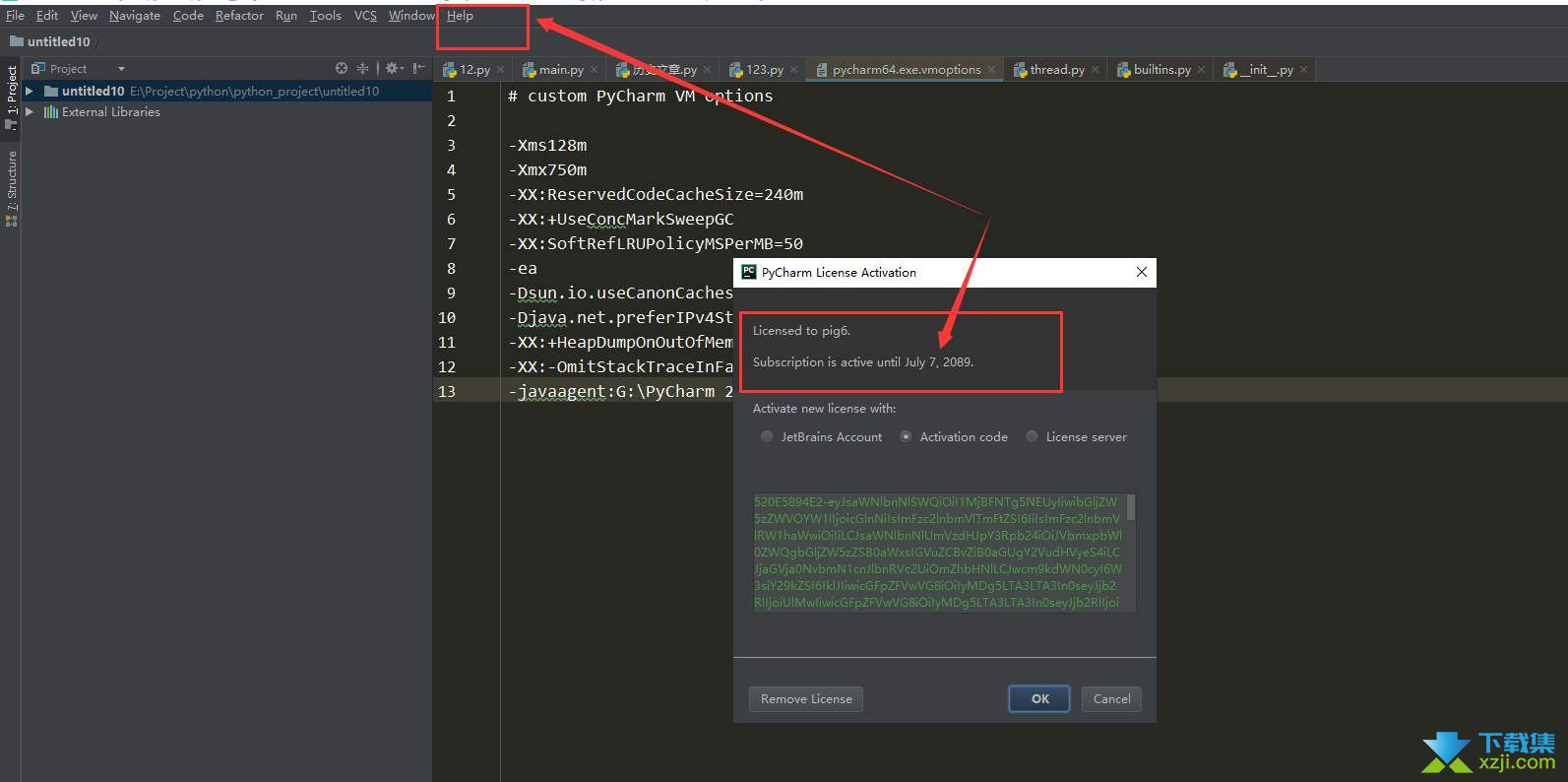The height and width of the screenshot is (782, 1568).
Task: Select the License server radio button
Action: (x=1032, y=436)
